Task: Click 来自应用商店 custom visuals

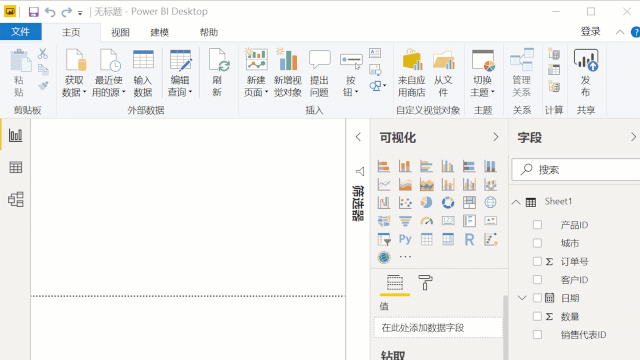Action: 412,73
